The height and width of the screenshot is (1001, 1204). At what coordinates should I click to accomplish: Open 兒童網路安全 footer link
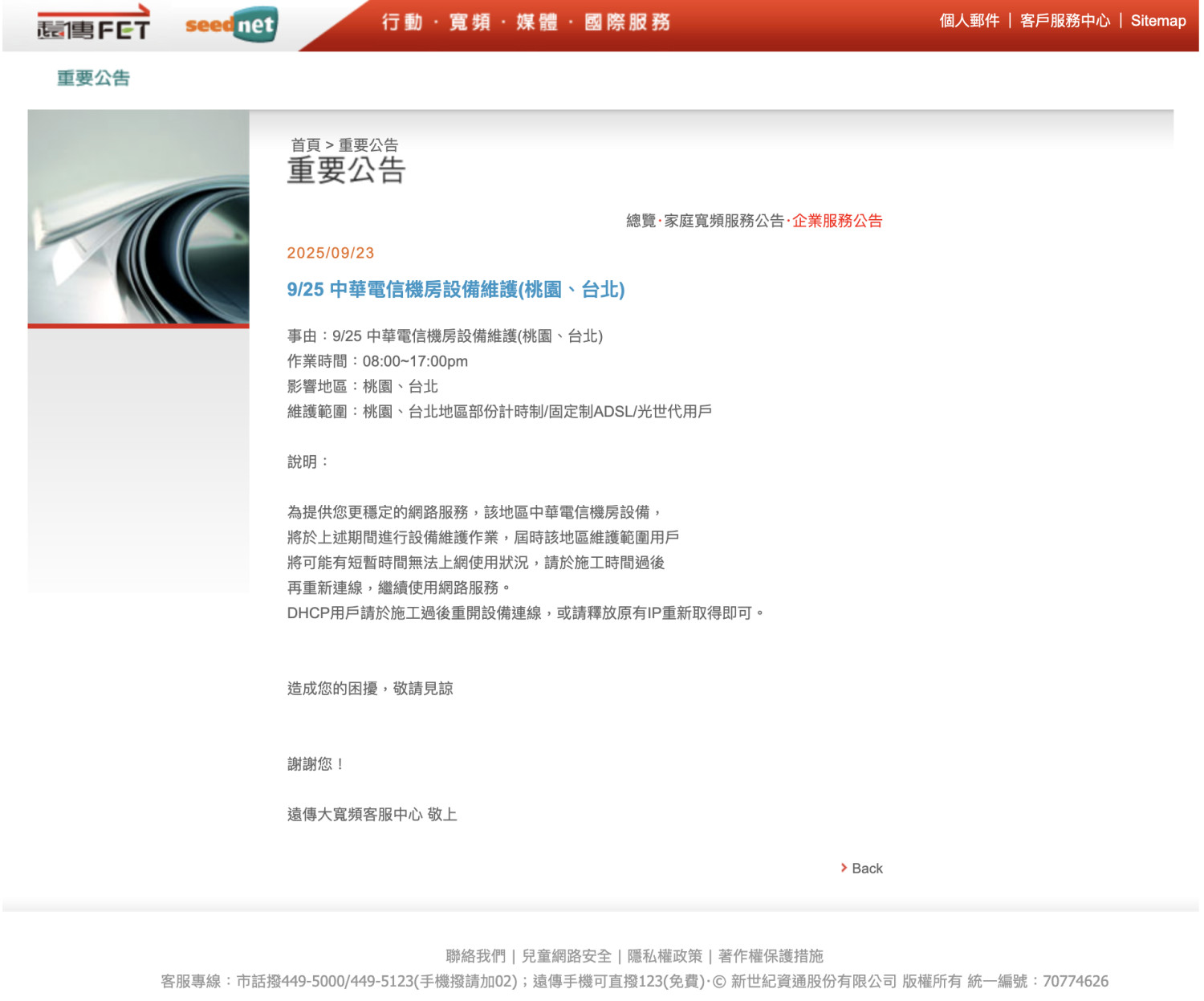pos(567,956)
